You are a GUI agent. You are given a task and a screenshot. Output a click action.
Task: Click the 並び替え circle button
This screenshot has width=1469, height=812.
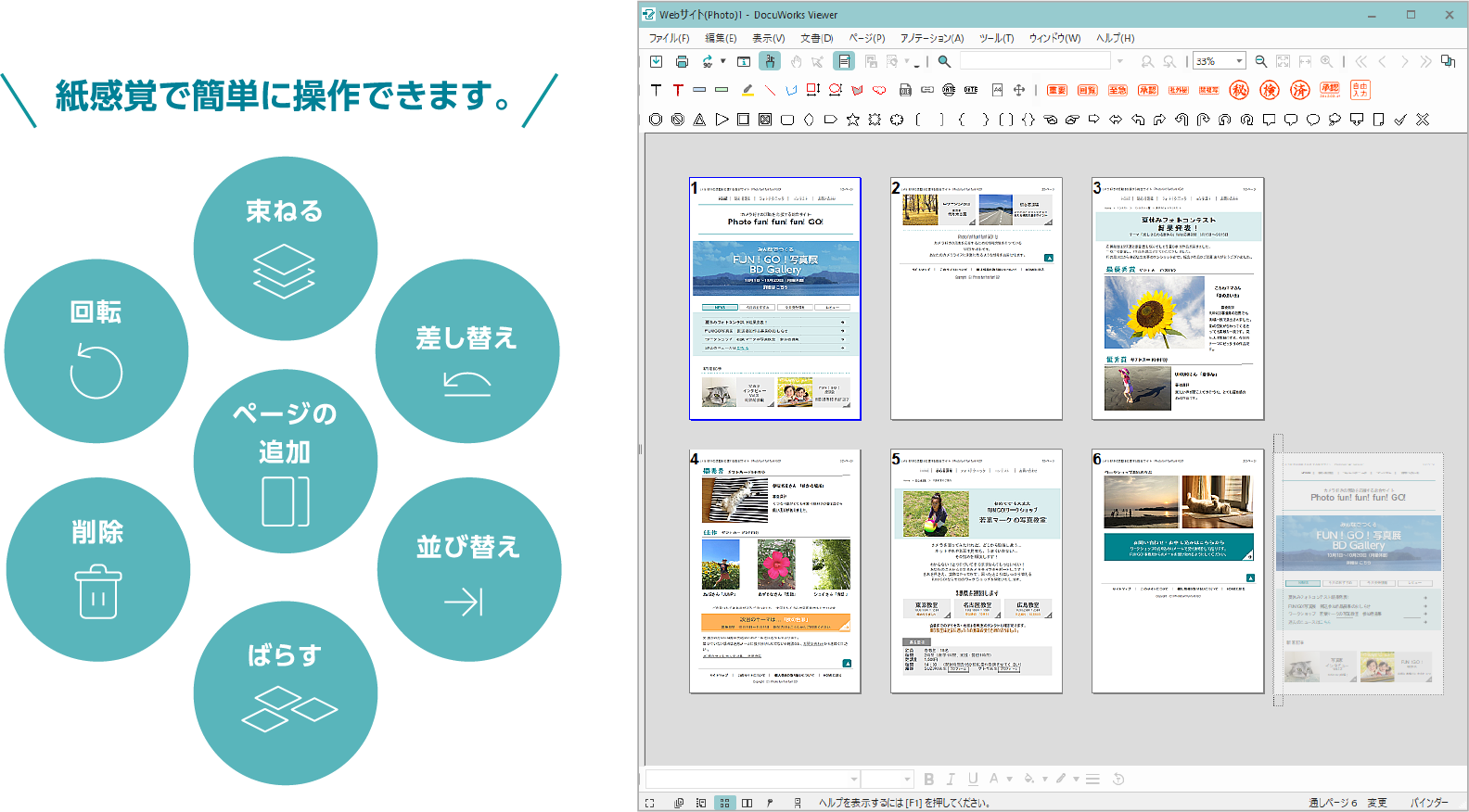468,569
